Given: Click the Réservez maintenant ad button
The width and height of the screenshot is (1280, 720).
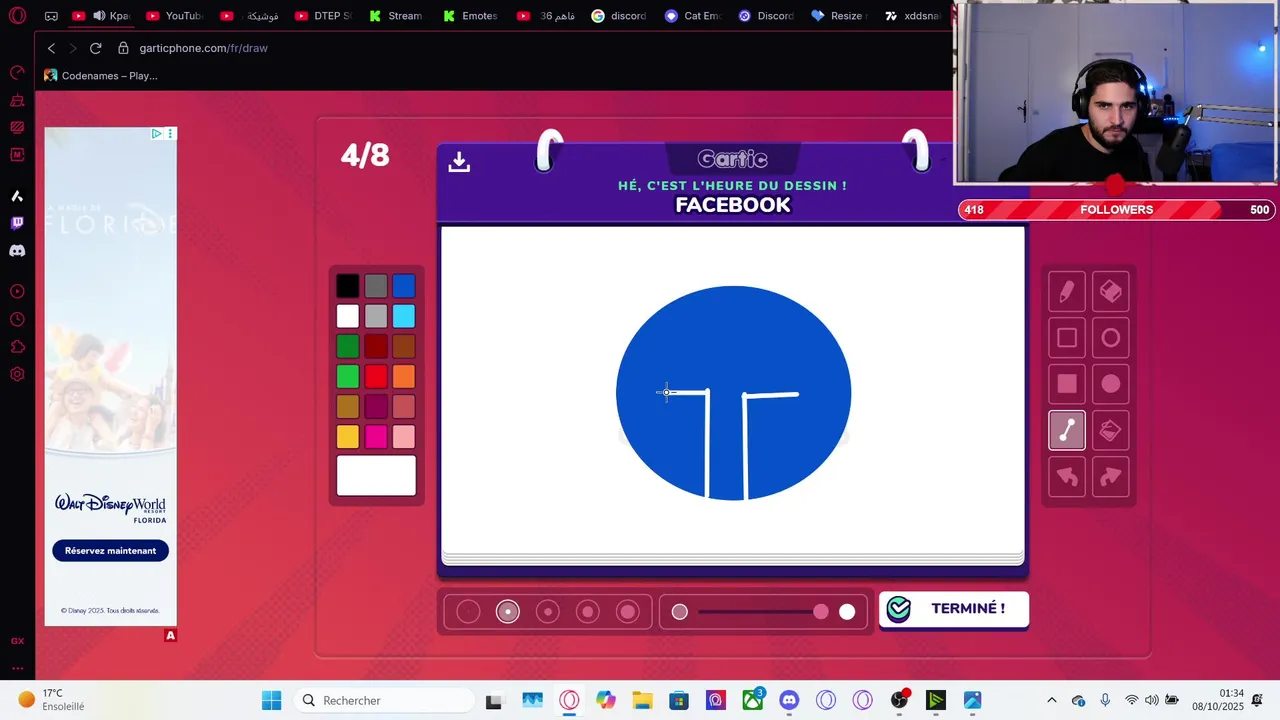Looking at the screenshot, I should click(x=110, y=551).
